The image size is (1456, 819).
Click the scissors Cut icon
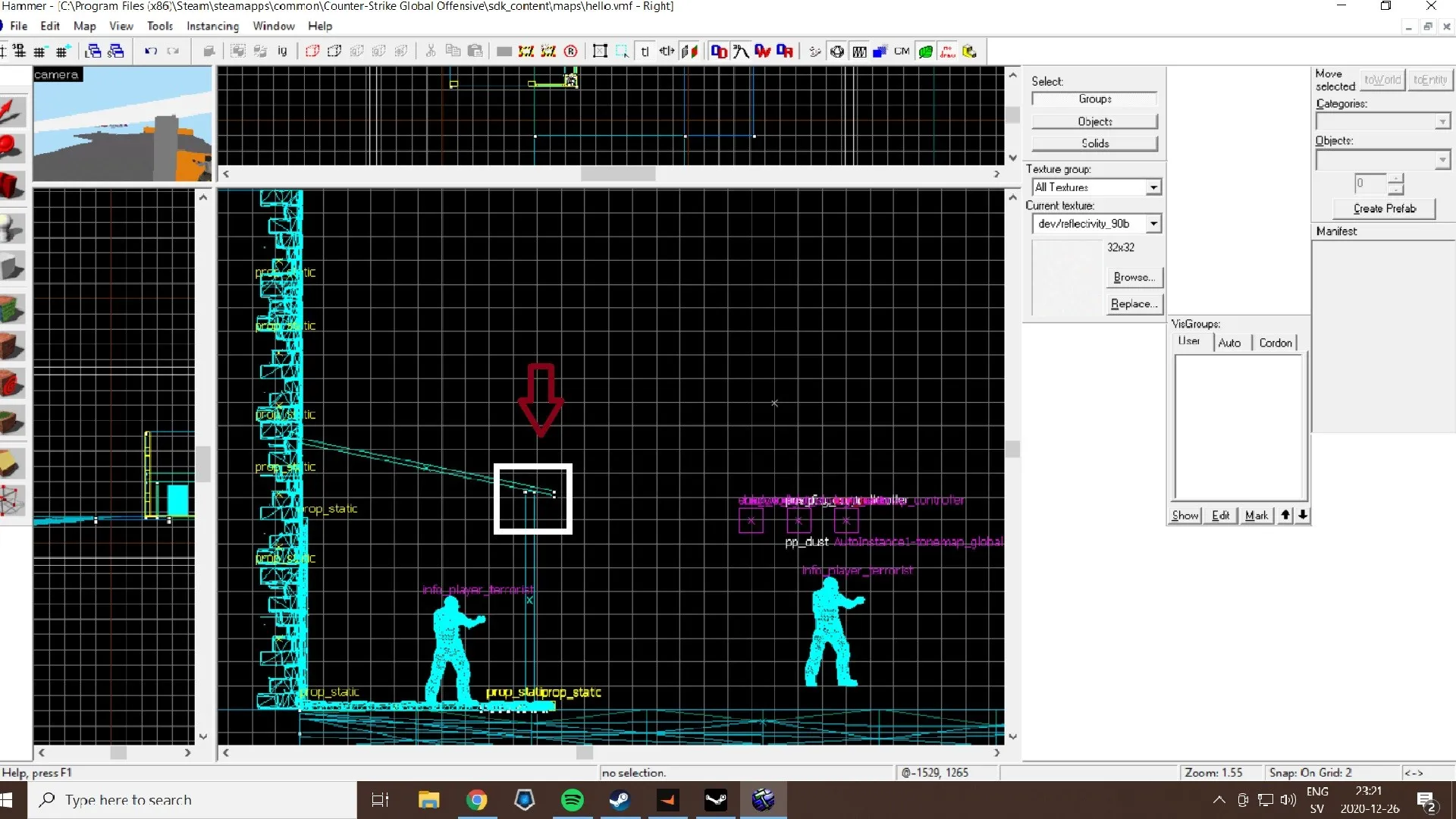coord(430,52)
